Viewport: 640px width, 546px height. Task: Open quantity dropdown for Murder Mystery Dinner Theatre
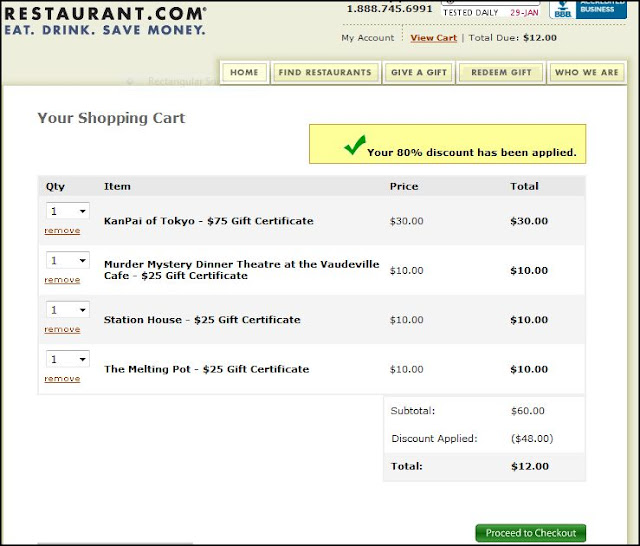click(x=68, y=260)
